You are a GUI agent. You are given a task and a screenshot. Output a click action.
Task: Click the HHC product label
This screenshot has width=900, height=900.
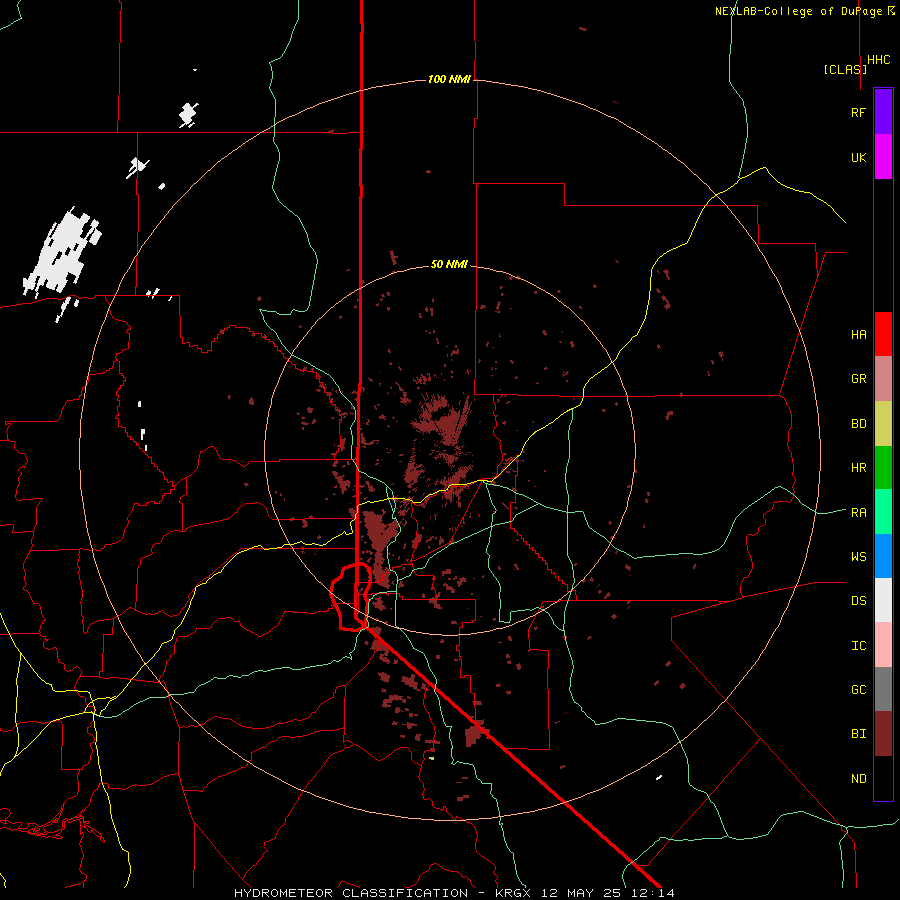(x=878, y=60)
